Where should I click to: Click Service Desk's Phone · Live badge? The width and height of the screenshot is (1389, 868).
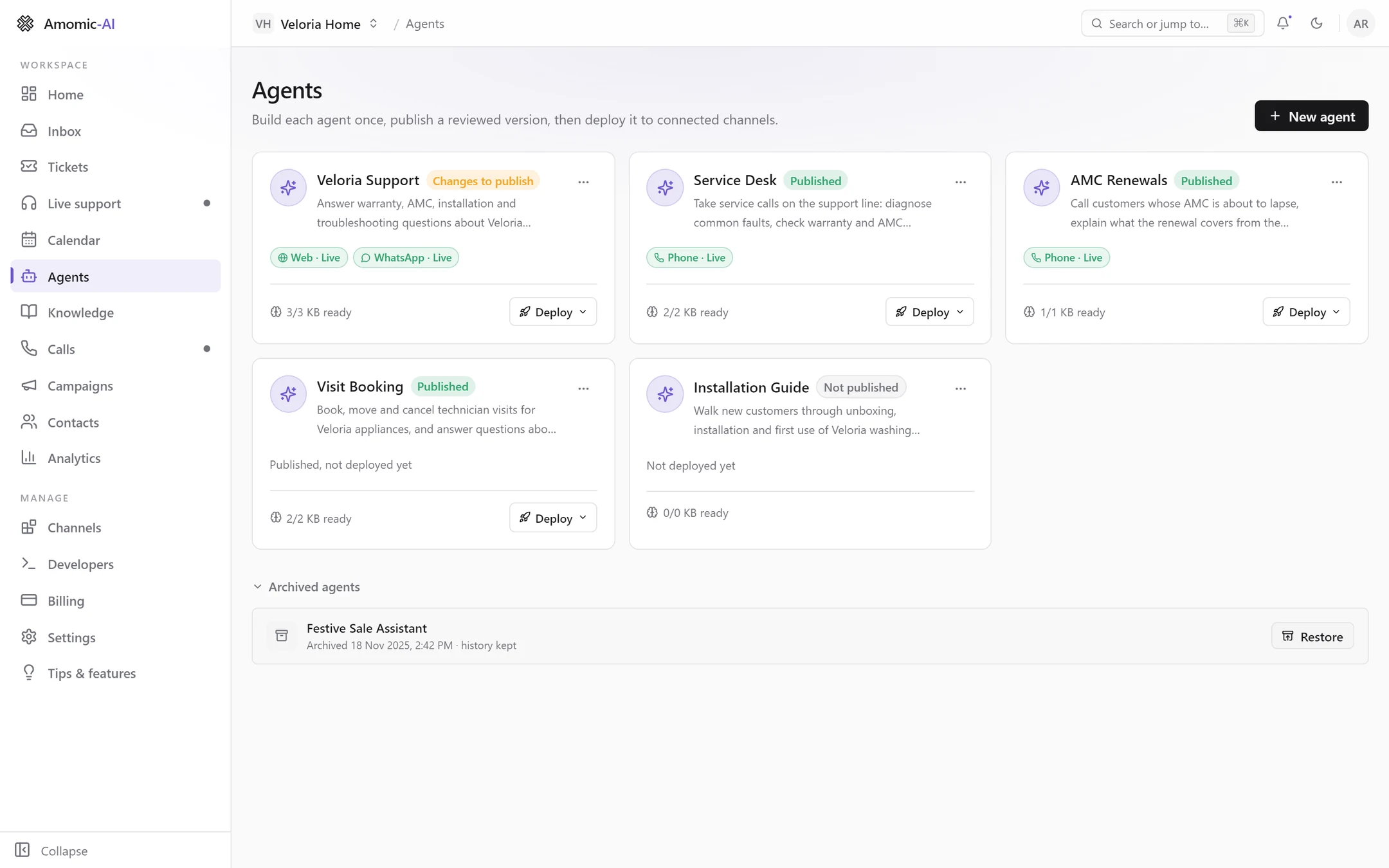689,258
